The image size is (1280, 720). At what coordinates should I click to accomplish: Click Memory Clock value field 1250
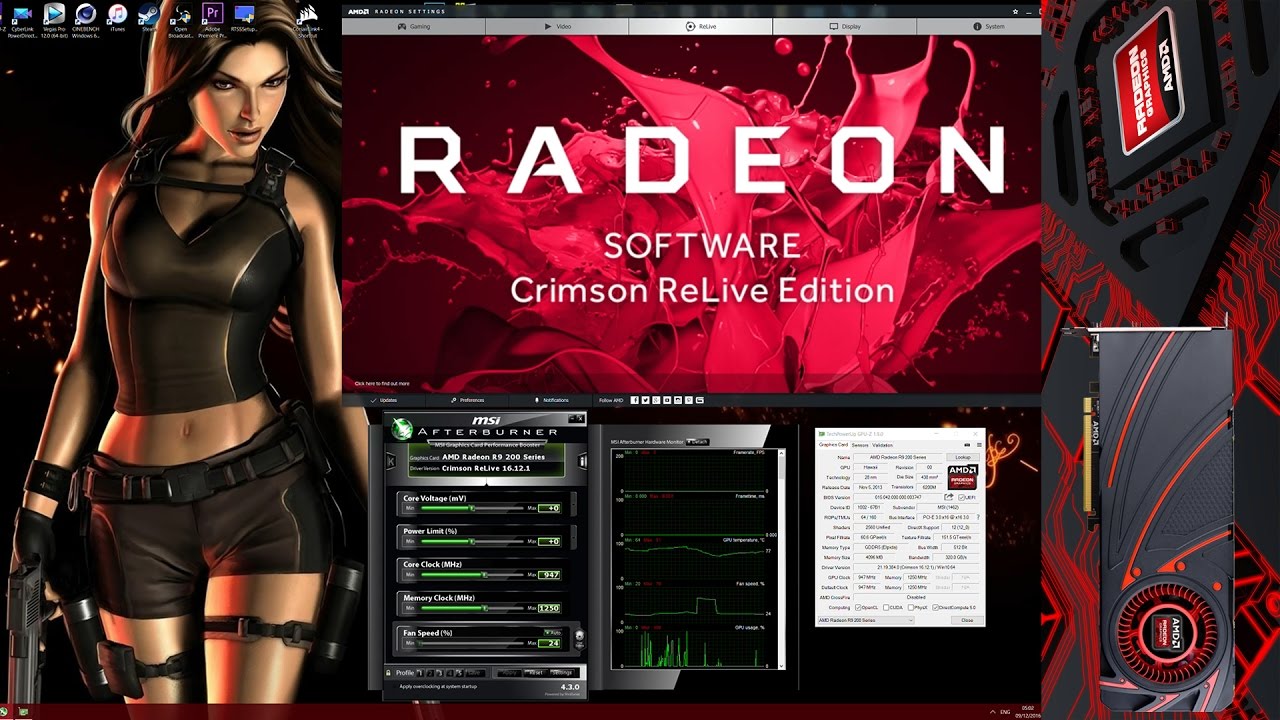pyautogui.click(x=549, y=608)
